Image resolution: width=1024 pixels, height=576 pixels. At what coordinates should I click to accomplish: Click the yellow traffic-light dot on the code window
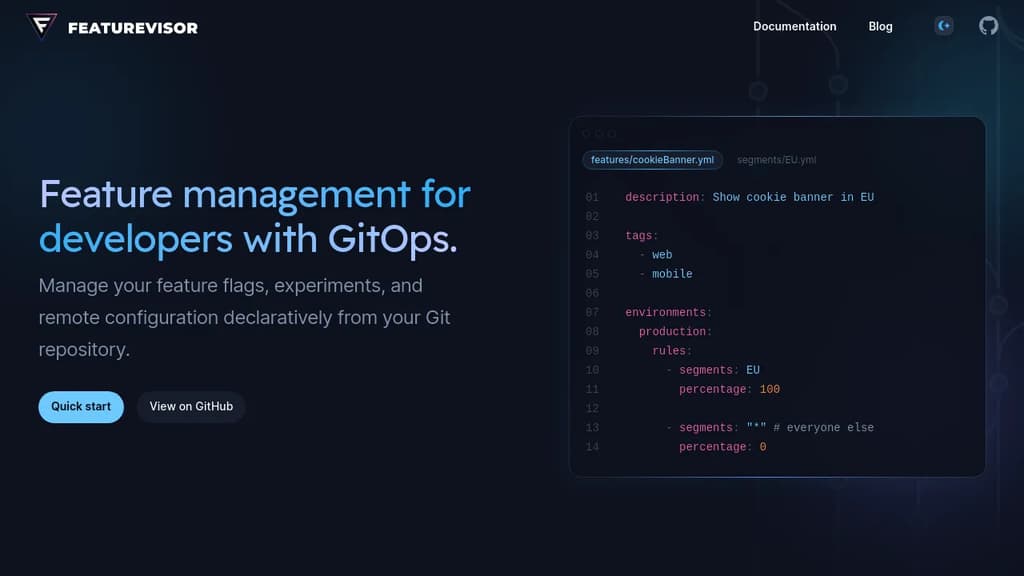tap(601, 131)
